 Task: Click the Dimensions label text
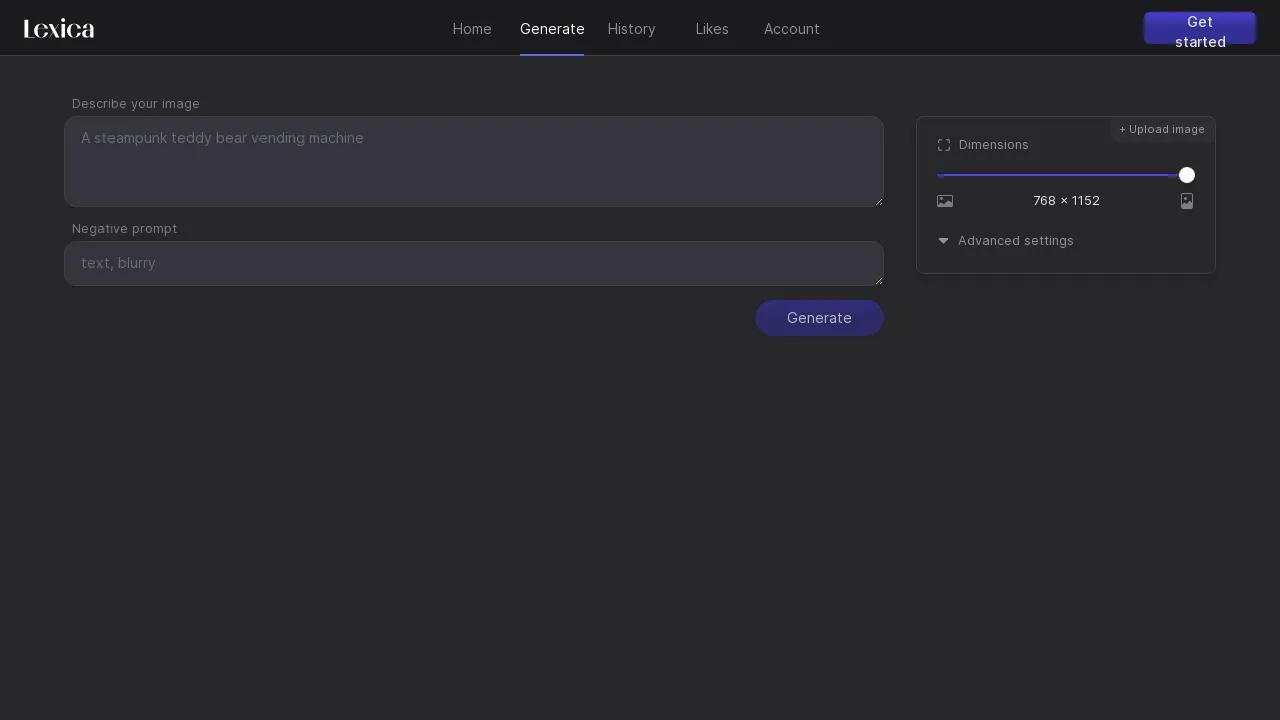click(x=994, y=145)
